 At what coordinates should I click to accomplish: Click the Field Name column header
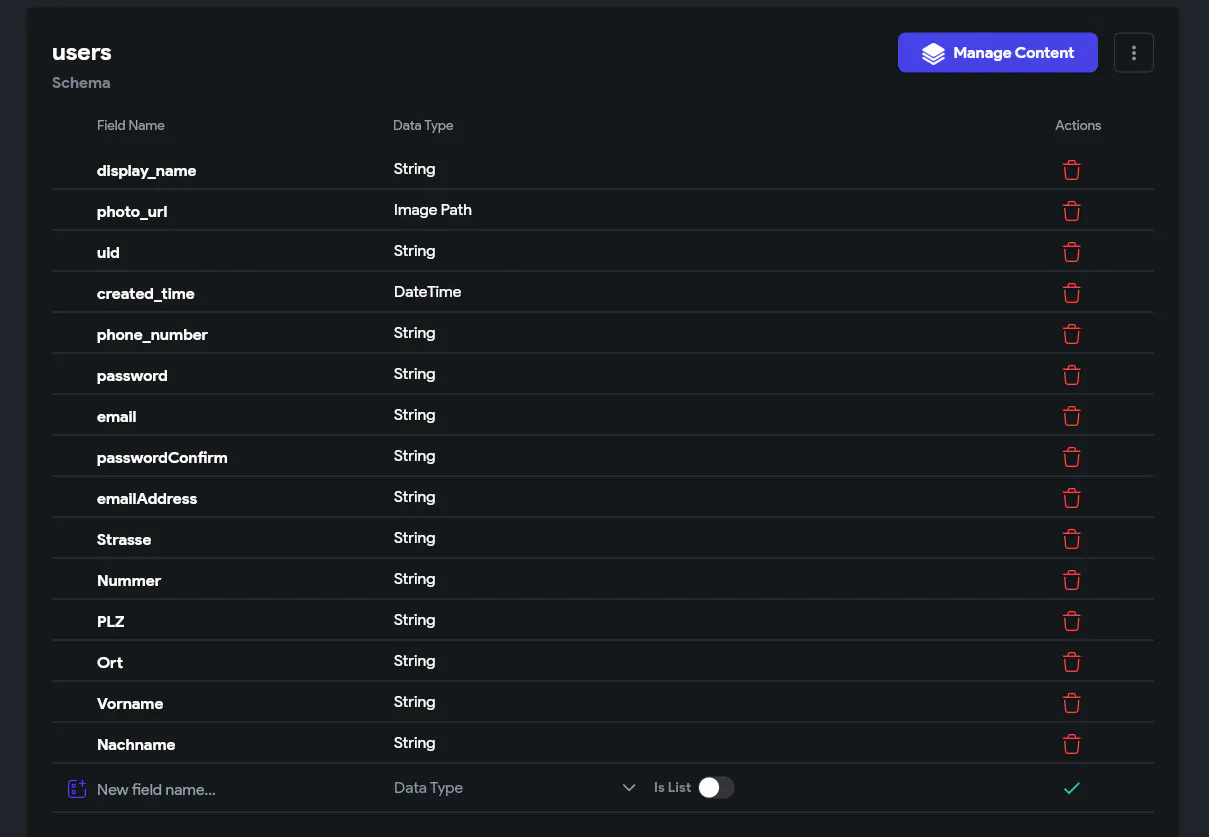pos(131,125)
